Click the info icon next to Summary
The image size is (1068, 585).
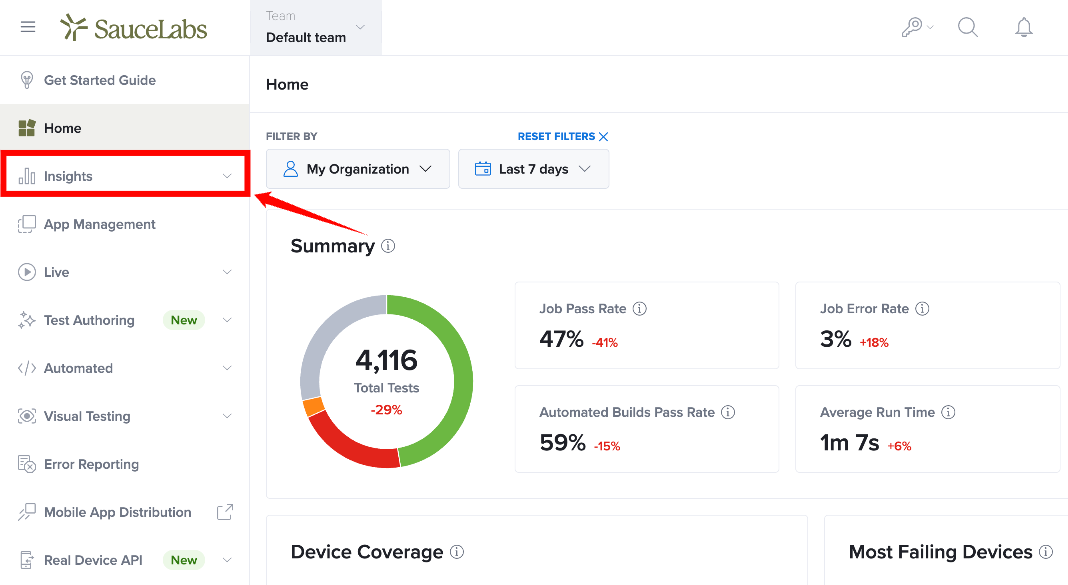click(x=388, y=246)
